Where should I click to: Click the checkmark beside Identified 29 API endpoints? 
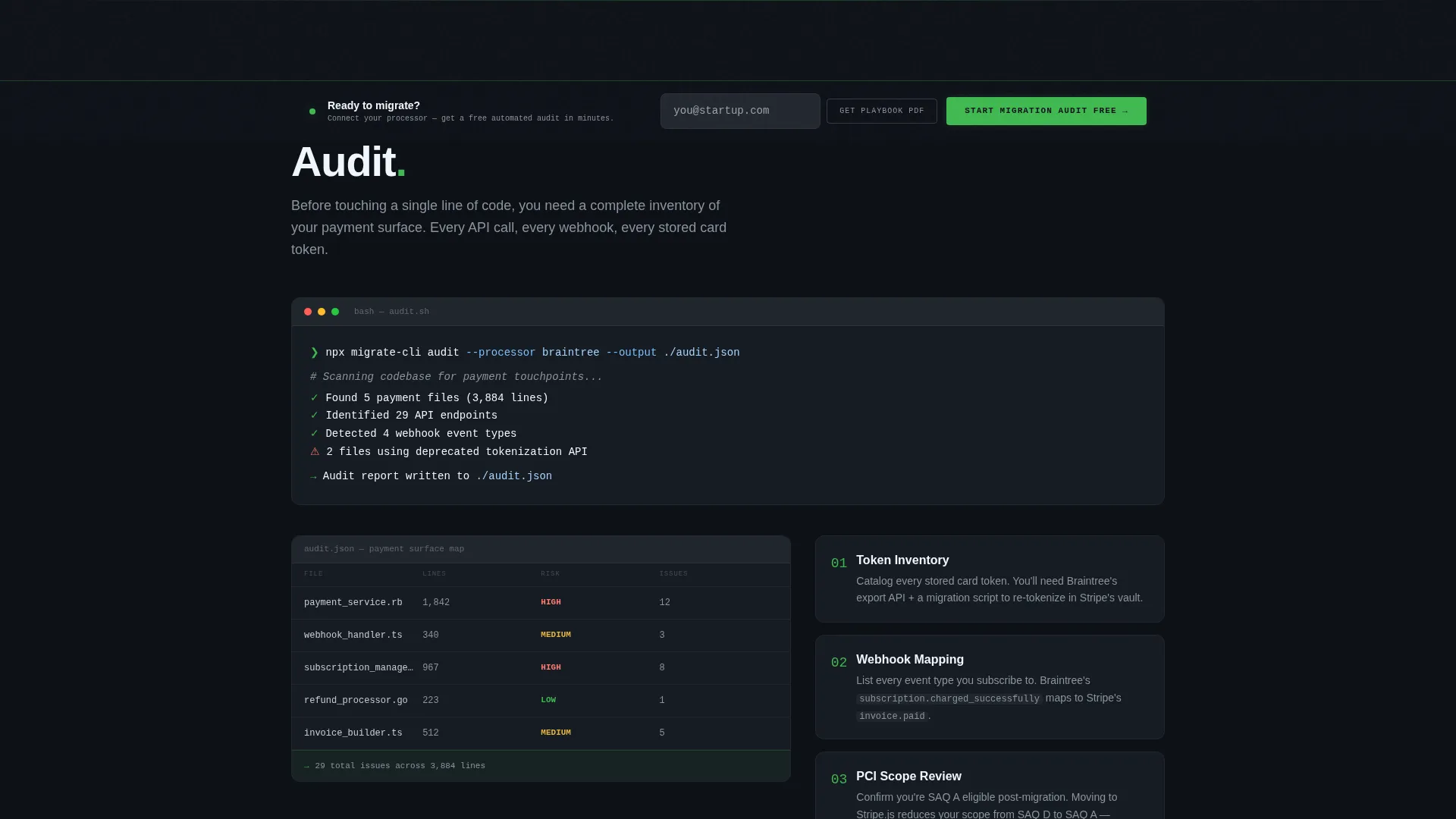pyautogui.click(x=314, y=416)
